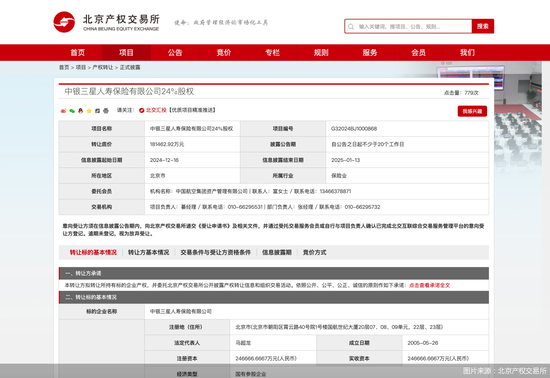550x378 pixels.
Task: Click the 所在地区 value 北京市
Action: [157, 176]
